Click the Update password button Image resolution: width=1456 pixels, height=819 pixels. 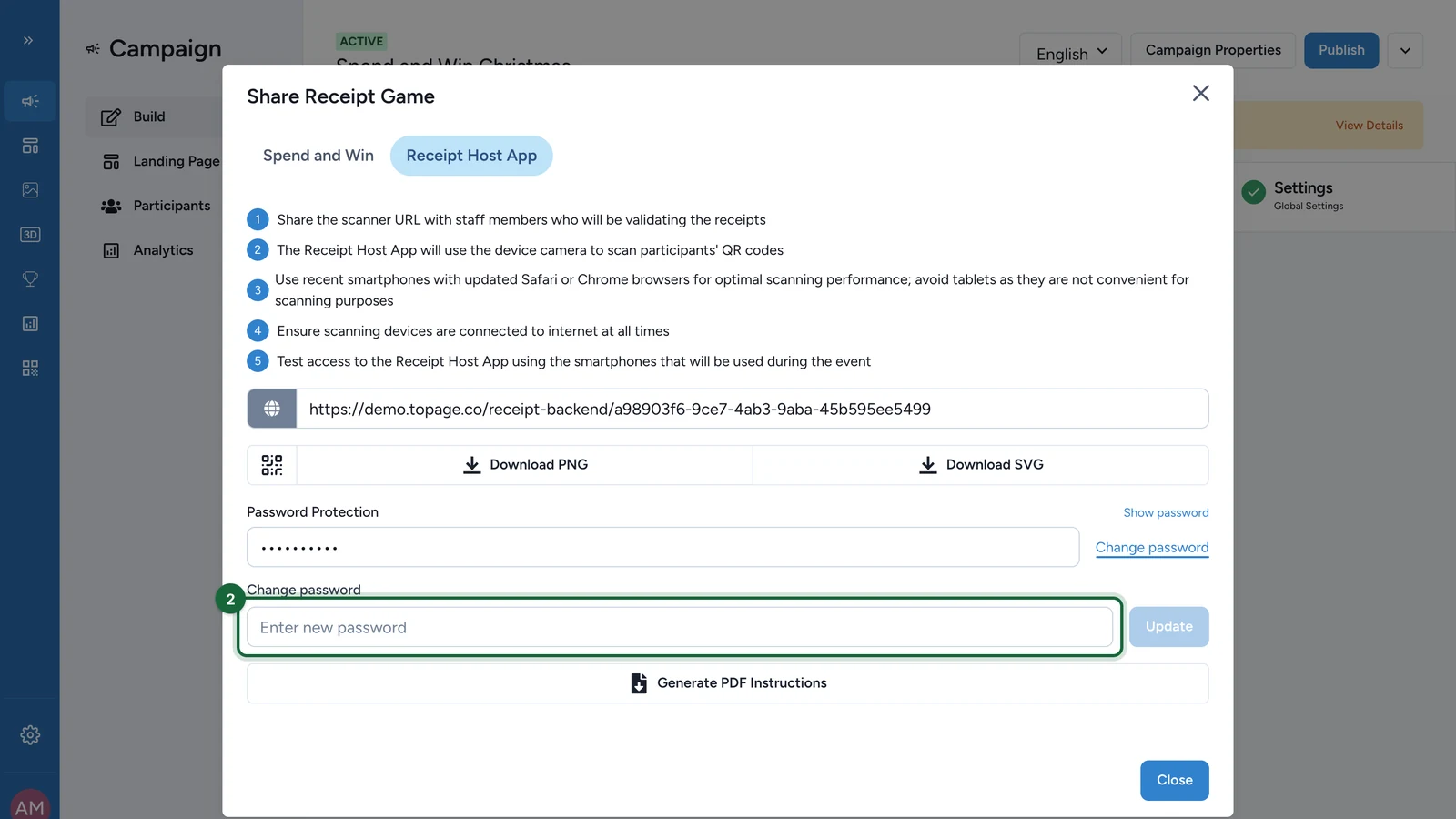click(1169, 627)
